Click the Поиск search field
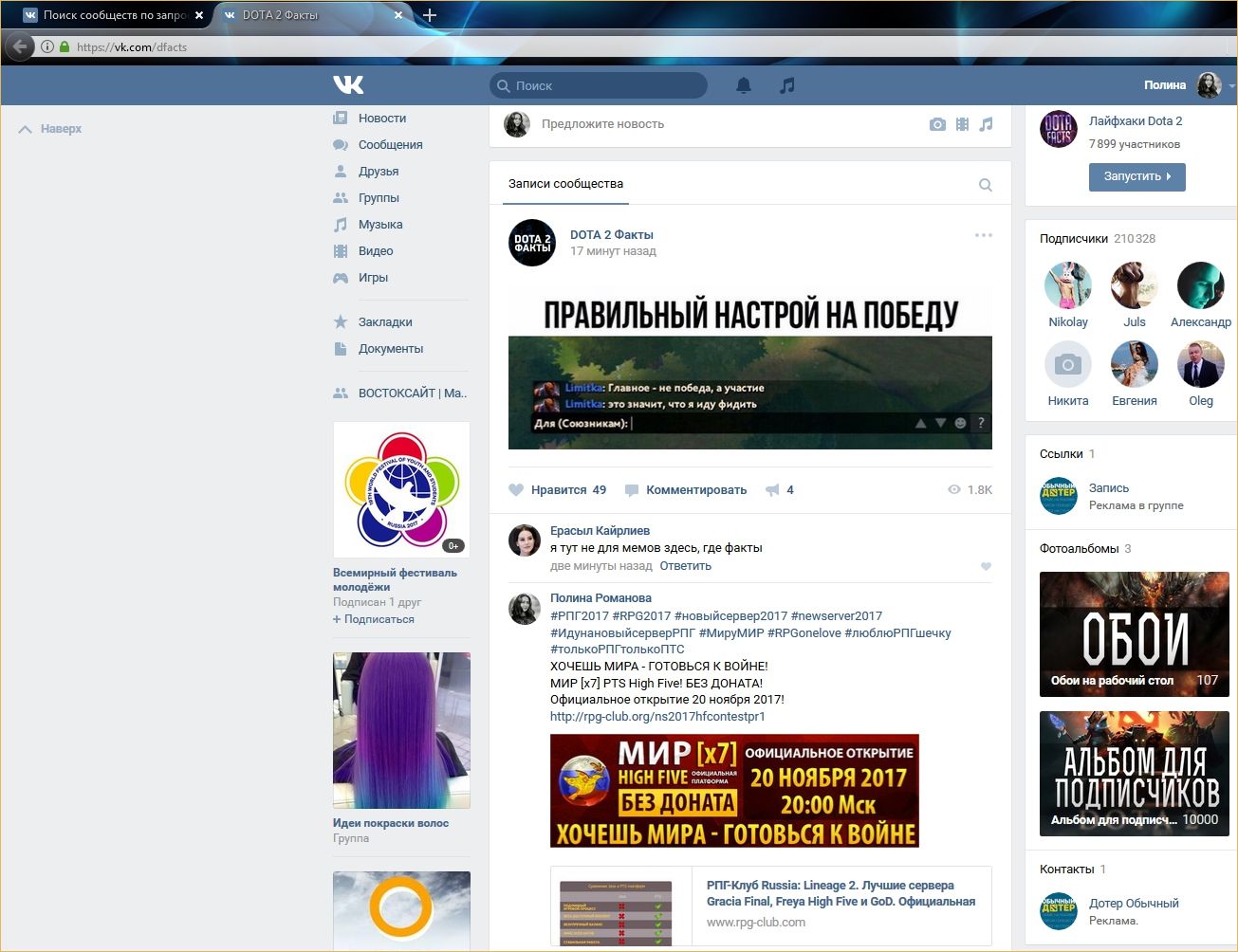1238x952 pixels. tap(599, 85)
